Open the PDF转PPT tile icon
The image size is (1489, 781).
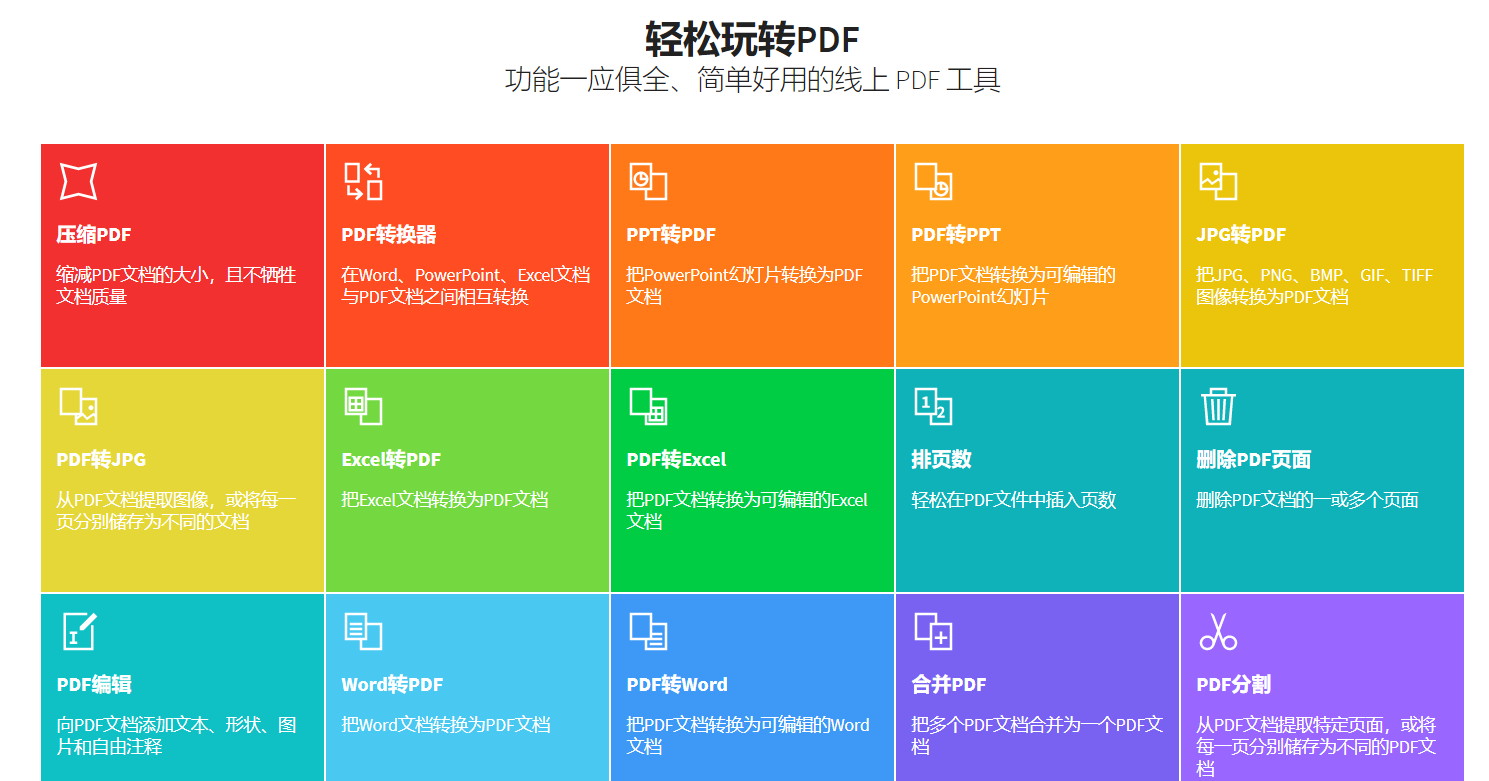coord(933,181)
